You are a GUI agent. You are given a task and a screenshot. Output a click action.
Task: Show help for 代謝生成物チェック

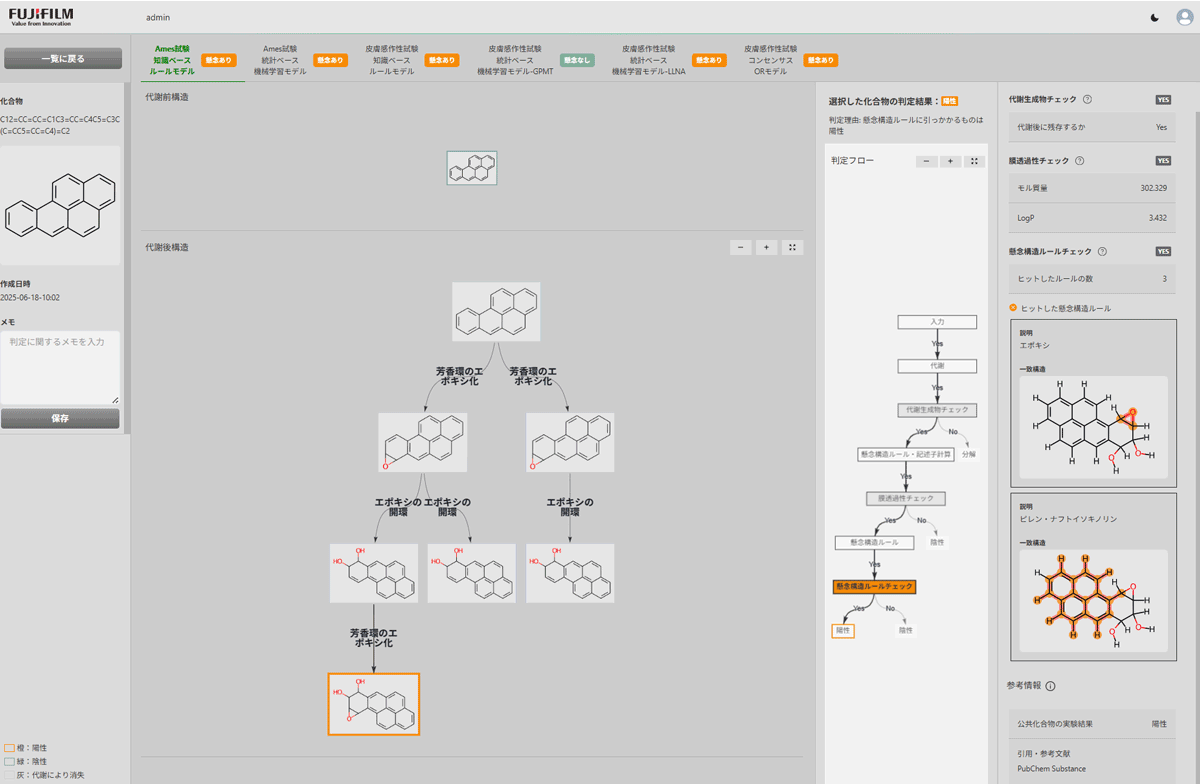pos(1087,100)
